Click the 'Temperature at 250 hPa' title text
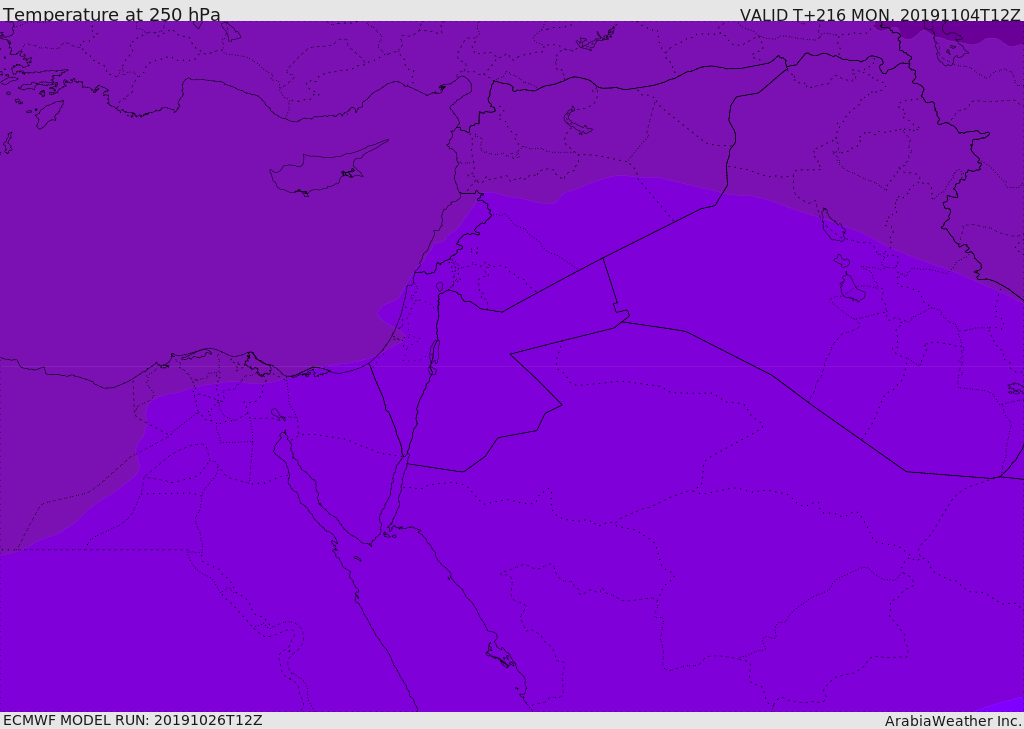The image size is (1024, 729). point(112,14)
